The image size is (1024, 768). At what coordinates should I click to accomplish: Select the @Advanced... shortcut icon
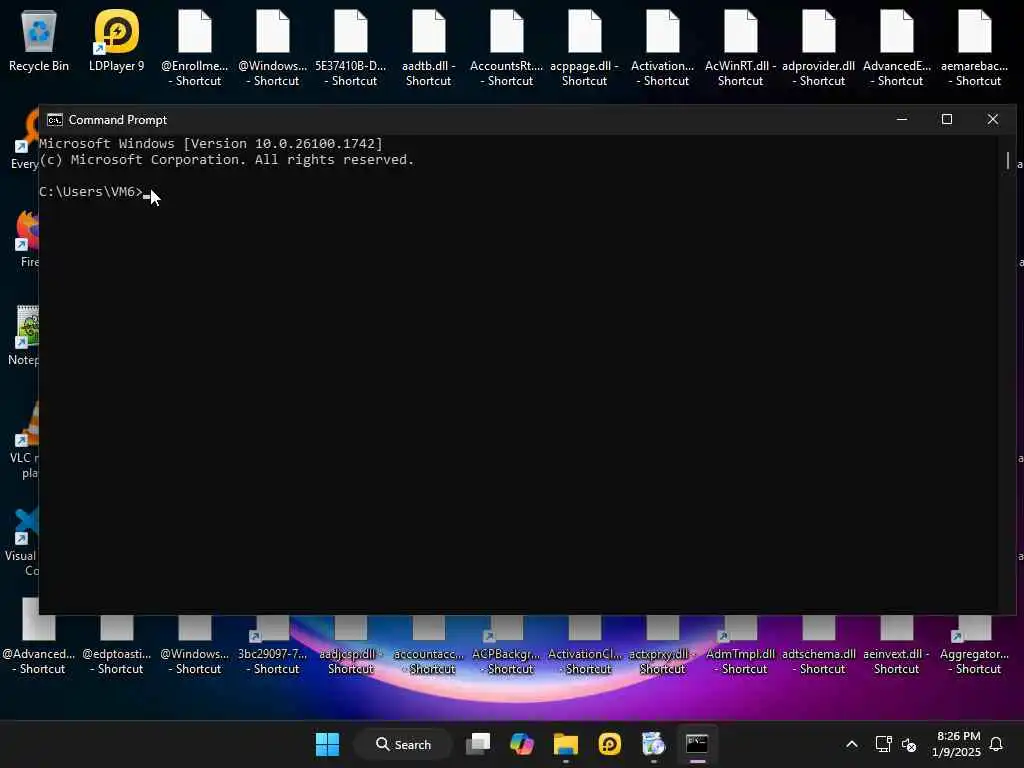[39, 637]
